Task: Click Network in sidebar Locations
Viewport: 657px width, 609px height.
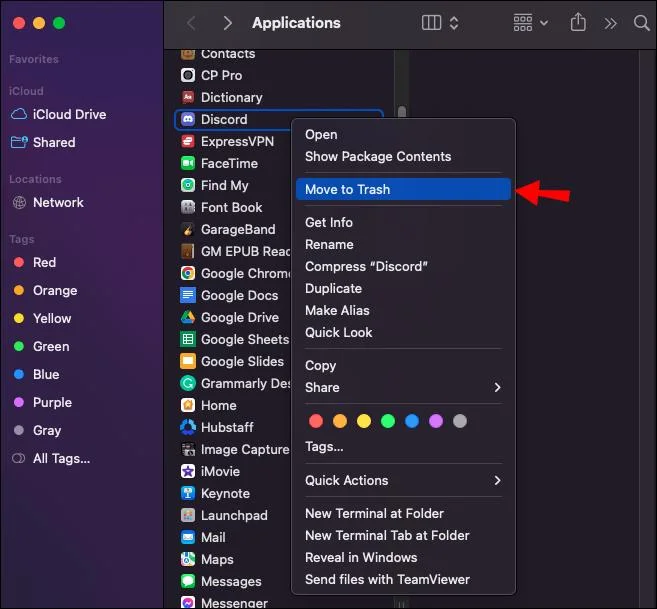Action: pos(58,202)
